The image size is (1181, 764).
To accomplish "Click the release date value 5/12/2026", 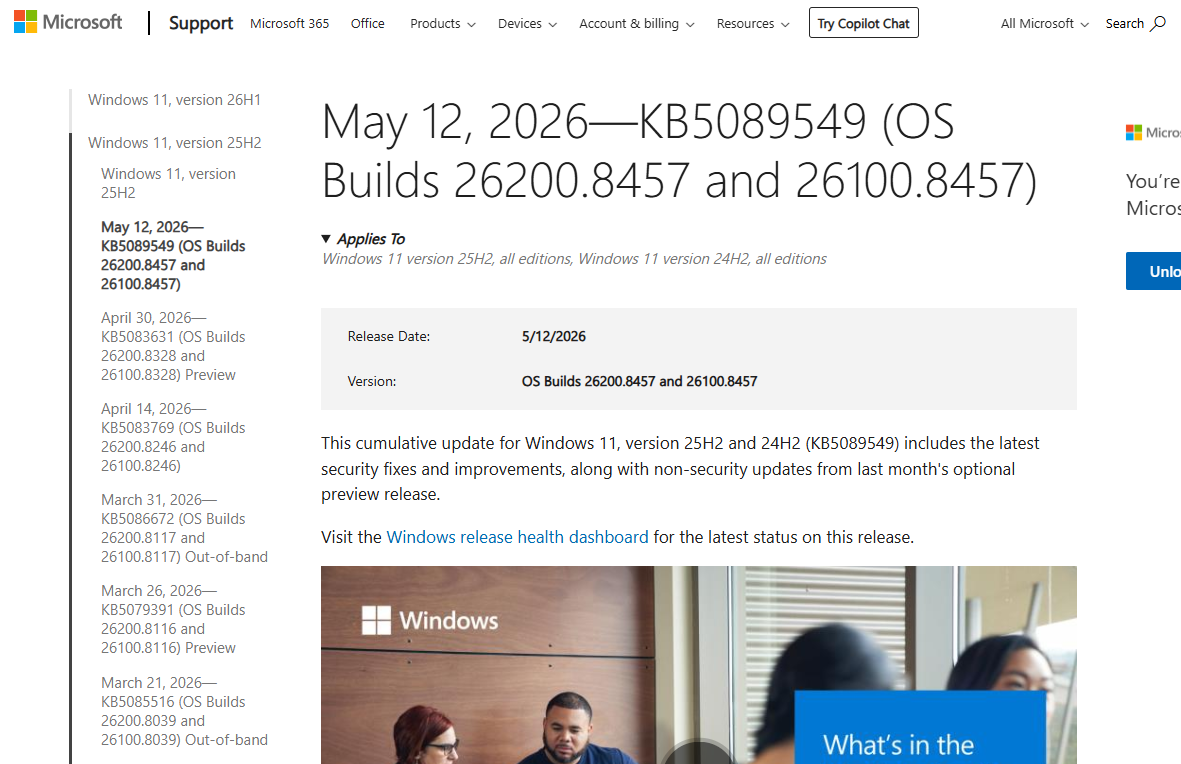I will (554, 336).
